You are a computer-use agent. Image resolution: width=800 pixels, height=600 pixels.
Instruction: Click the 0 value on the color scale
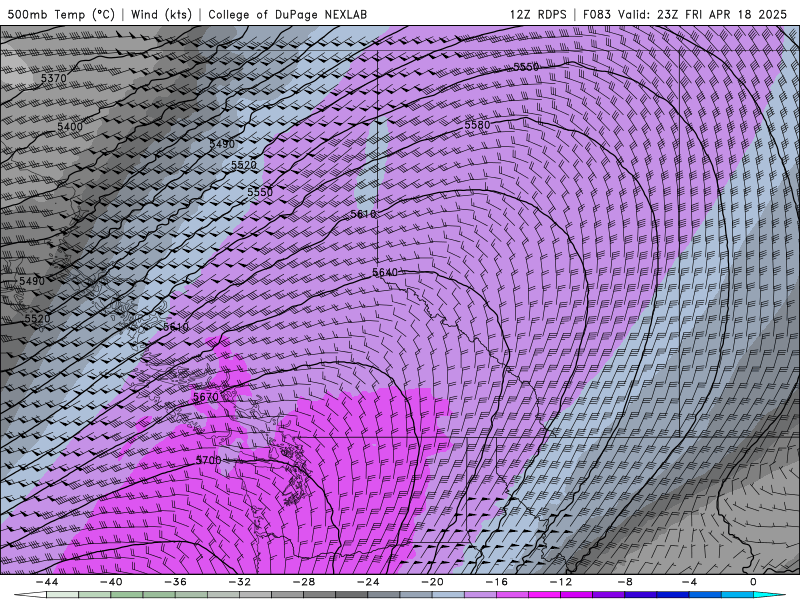(754, 582)
